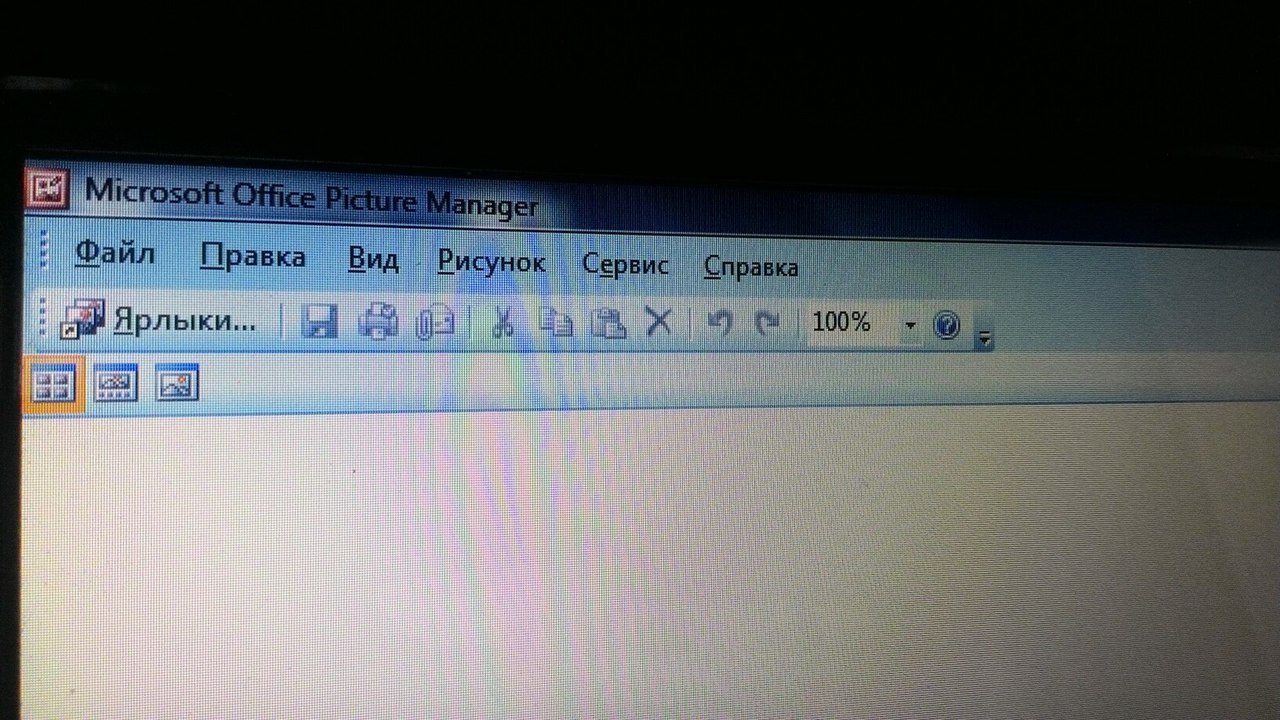Open the Файл menu
Image resolution: width=1280 pixels, height=720 pixels.
(x=115, y=255)
